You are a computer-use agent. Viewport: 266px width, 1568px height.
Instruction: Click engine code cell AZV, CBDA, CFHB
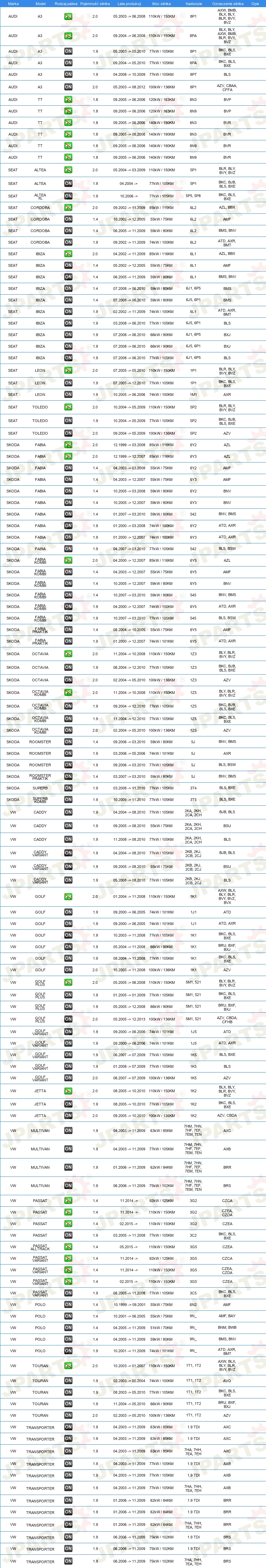tap(227, 1019)
